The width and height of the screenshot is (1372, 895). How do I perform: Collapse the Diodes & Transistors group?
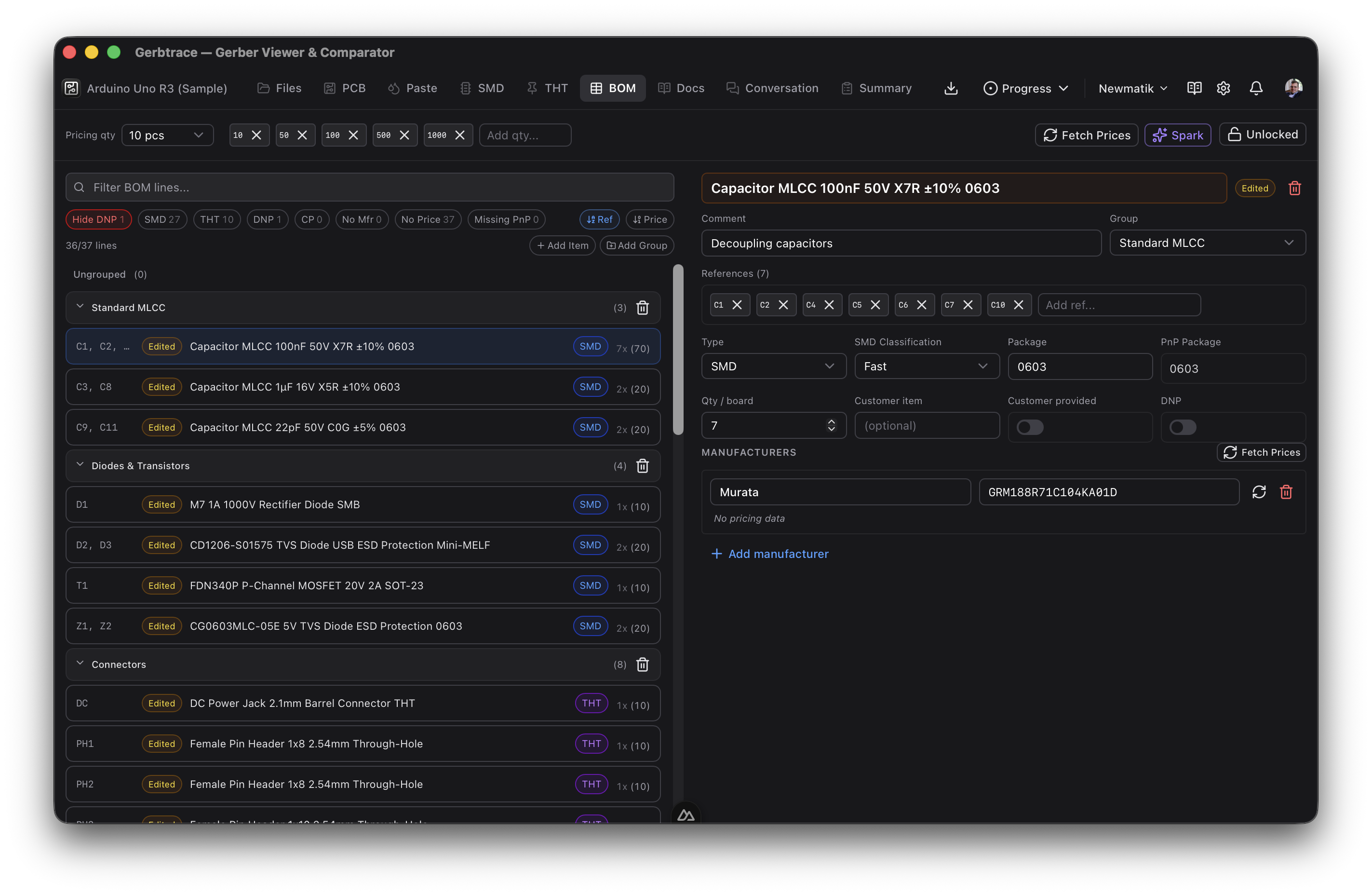80,465
